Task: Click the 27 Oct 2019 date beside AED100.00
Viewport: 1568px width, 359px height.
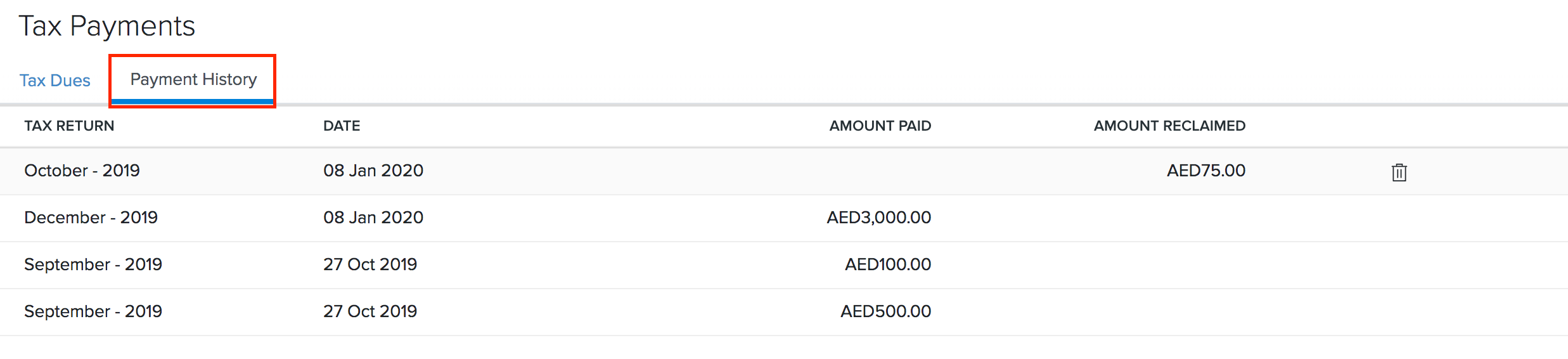Action: [x=370, y=264]
